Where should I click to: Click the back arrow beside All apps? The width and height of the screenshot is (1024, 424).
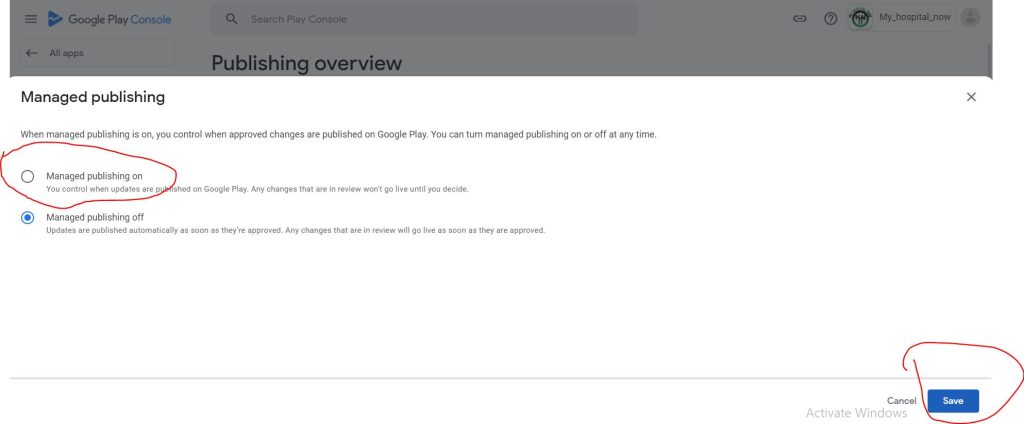click(32, 53)
